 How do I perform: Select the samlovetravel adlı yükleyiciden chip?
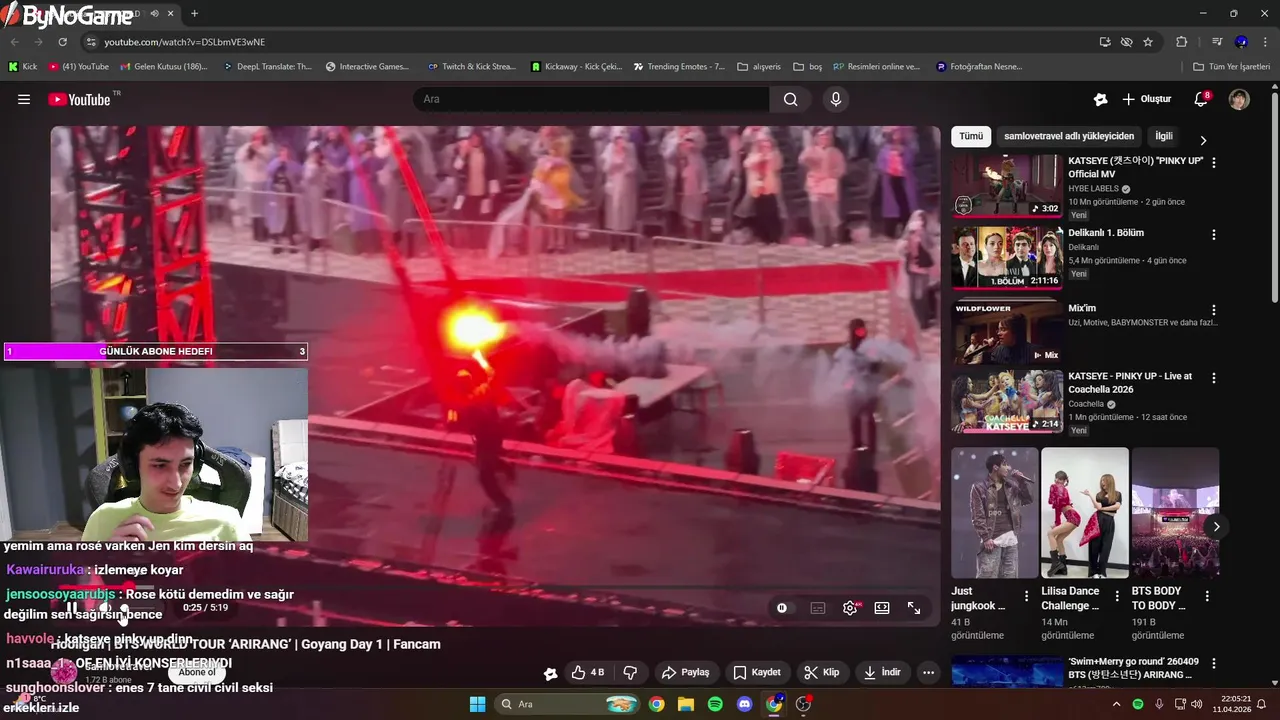(x=1069, y=136)
